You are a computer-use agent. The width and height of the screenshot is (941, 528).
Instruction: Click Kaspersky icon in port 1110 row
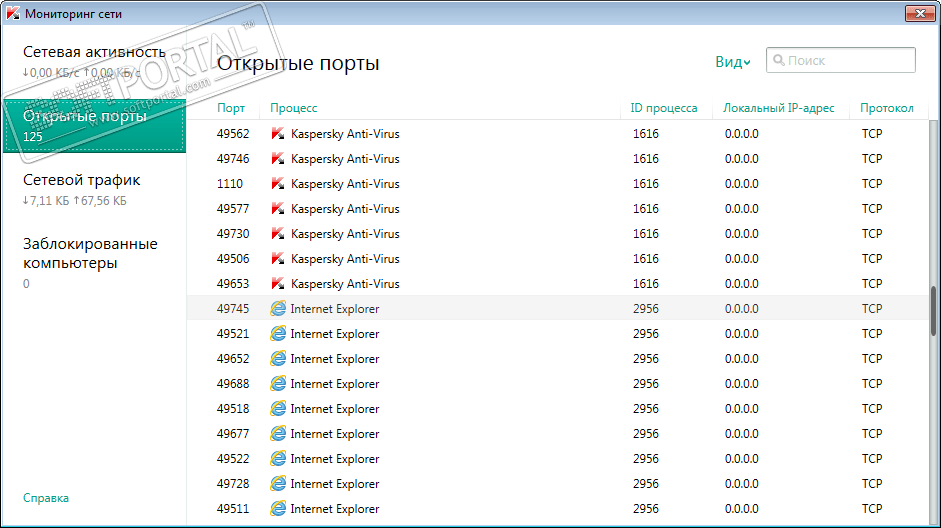point(278,184)
